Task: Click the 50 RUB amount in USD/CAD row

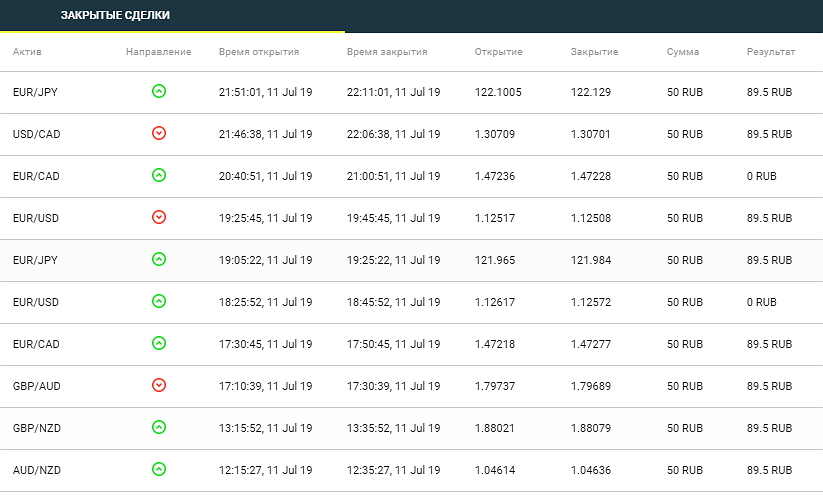Action: click(685, 134)
